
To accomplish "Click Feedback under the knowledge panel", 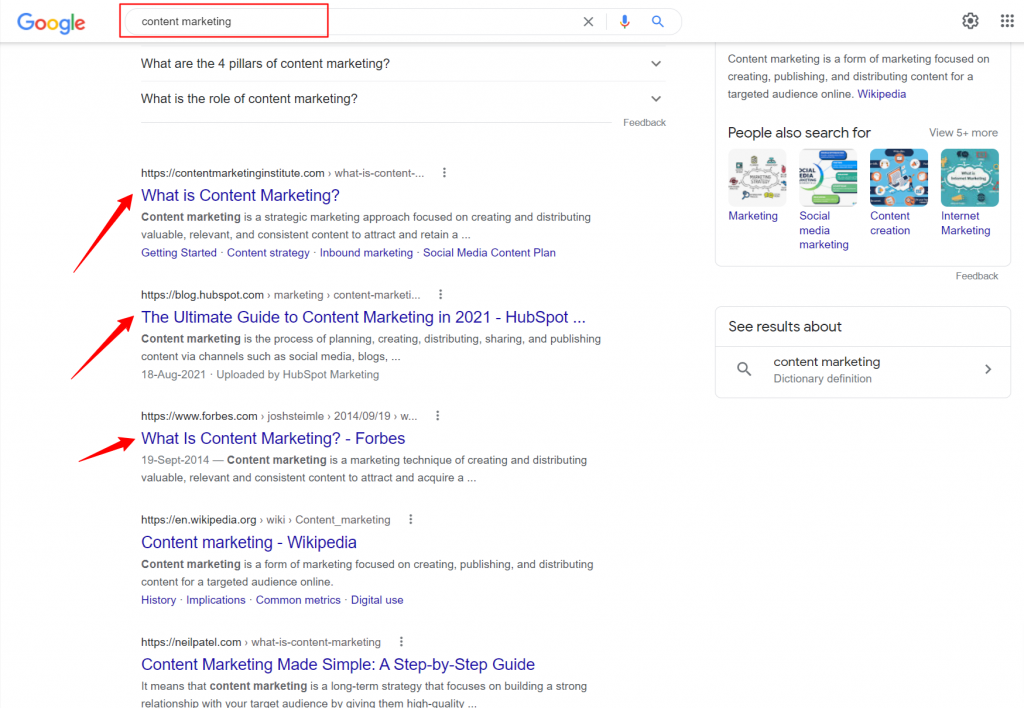I will [x=976, y=276].
